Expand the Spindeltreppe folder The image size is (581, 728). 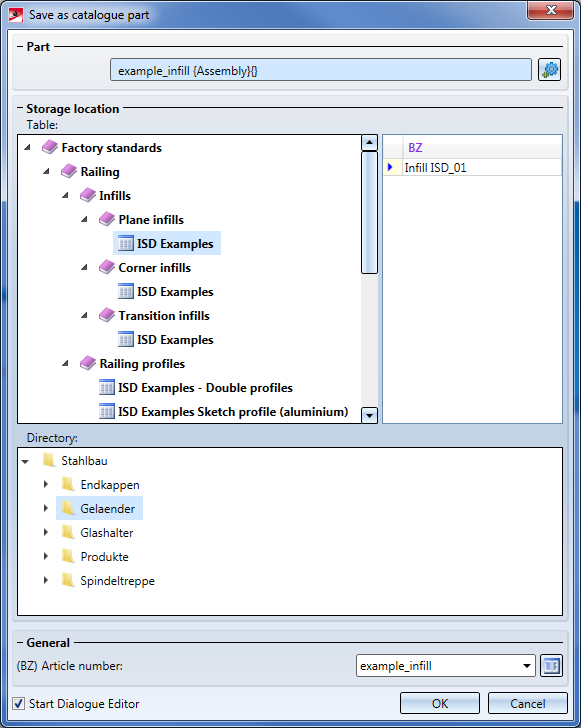pyautogui.click(x=46, y=580)
